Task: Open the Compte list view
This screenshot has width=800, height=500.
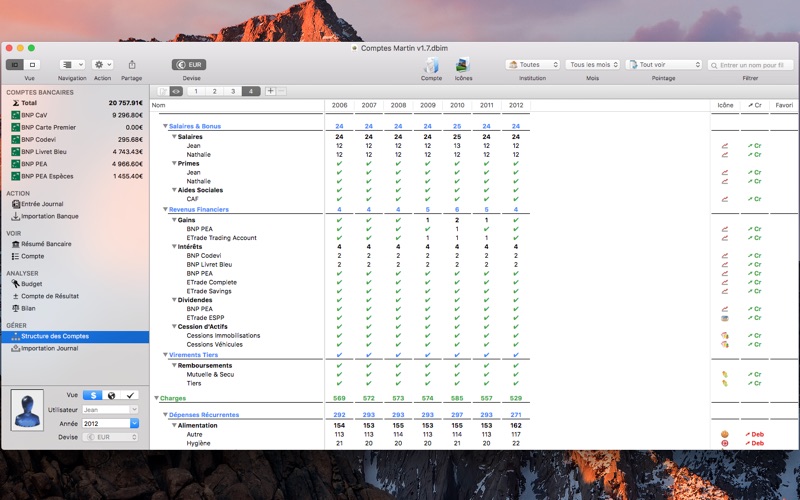Action: click(28, 256)
